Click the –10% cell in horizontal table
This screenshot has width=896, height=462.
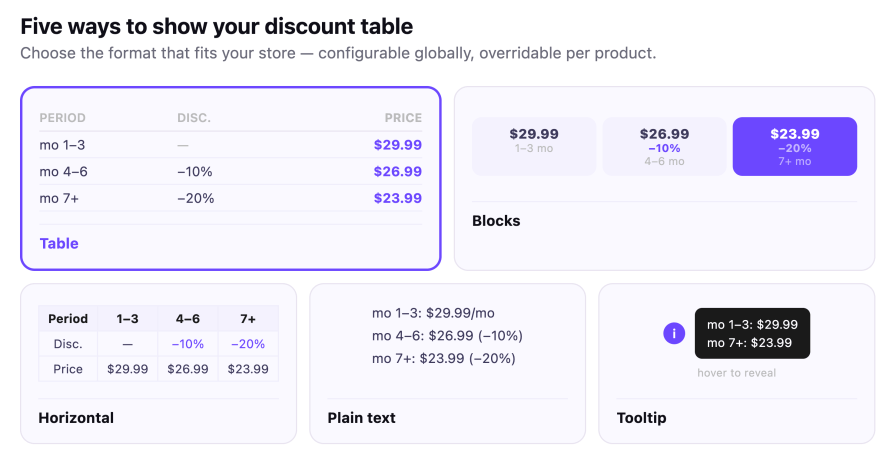coord(187,344)
